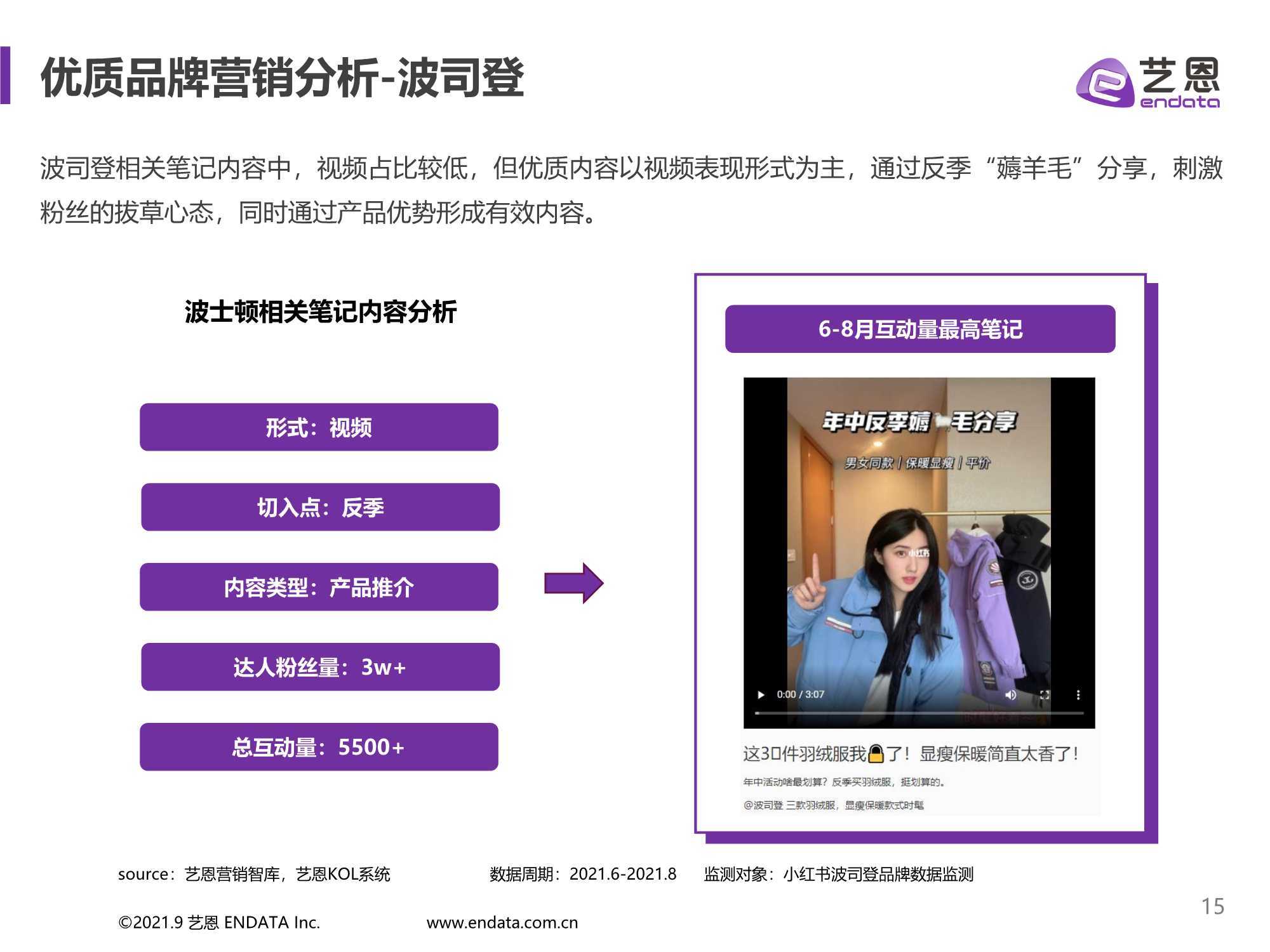
Task: Click the intro paragraph beginning '波司登相关笔记内容中'
Action: [631, 190]
